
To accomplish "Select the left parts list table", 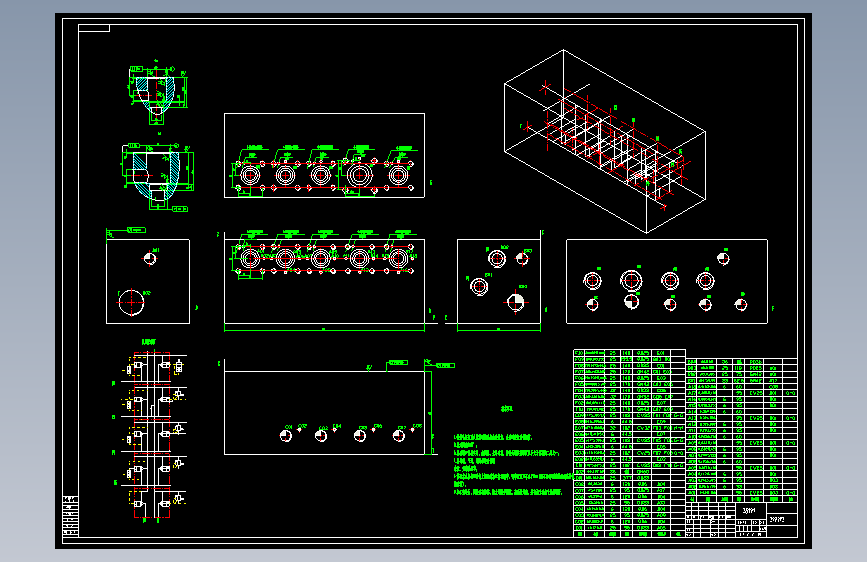I will 629,443.
